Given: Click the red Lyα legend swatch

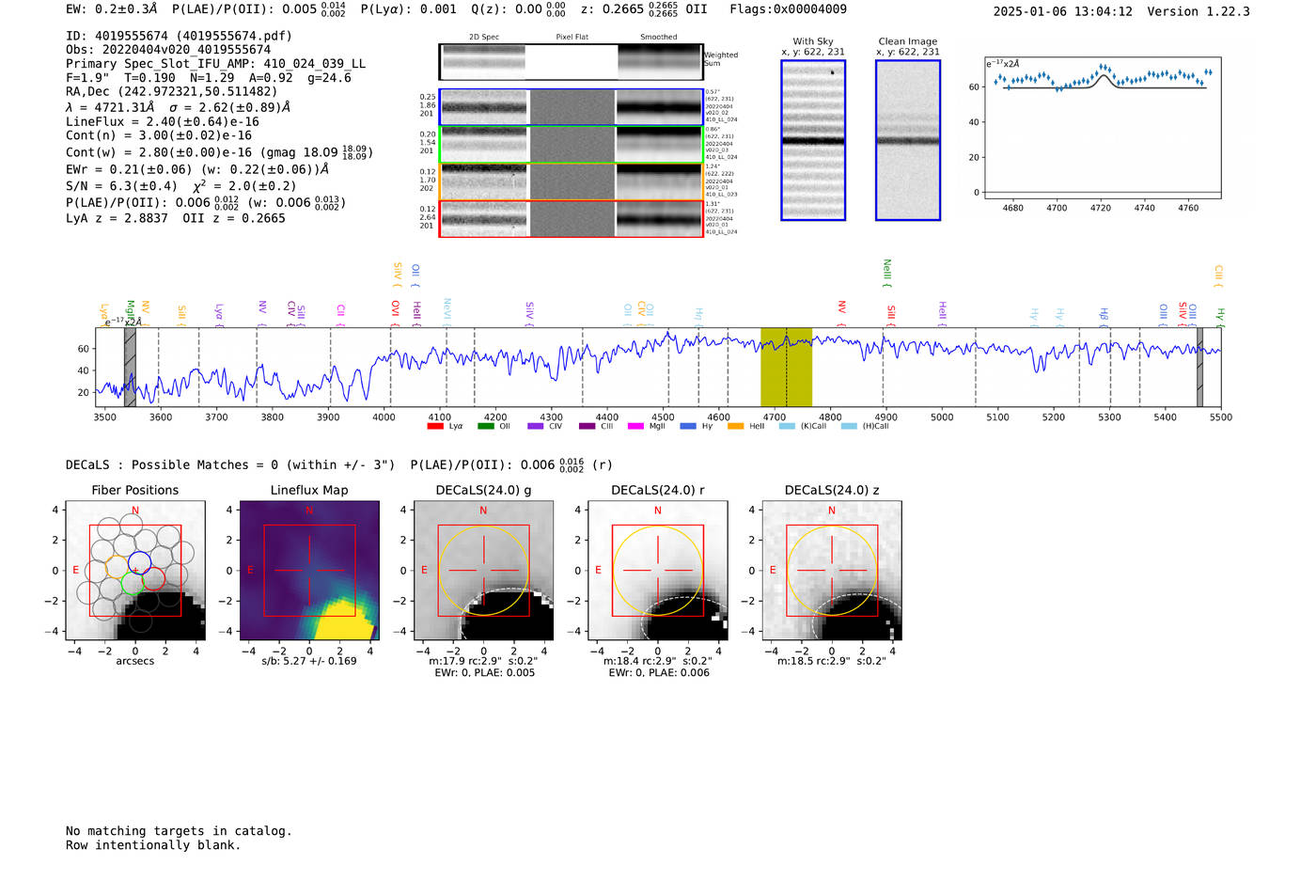Looking at the screenshot, I should (x=435, y=427).
